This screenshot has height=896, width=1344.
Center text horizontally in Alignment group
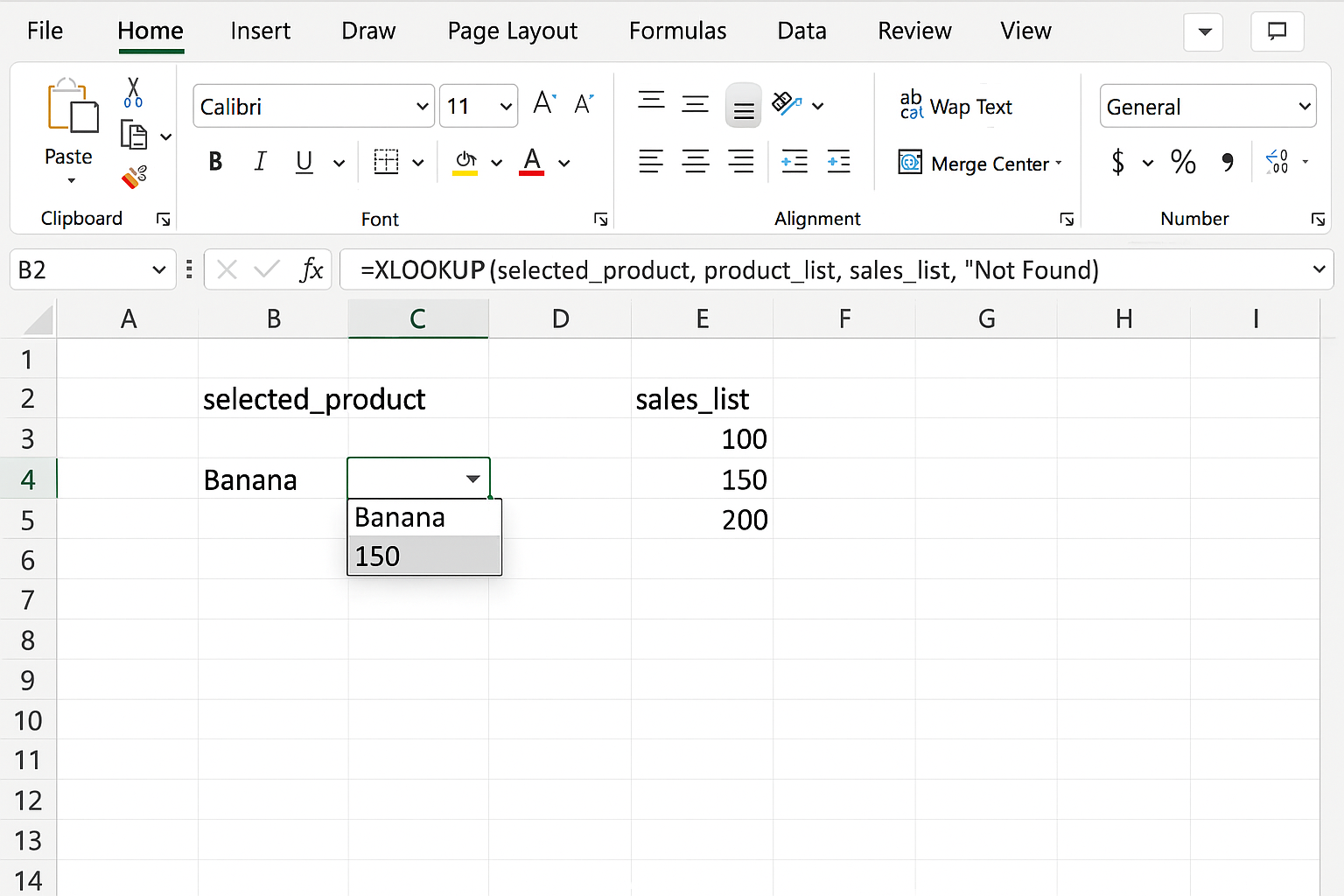click(x=696, y=162)
